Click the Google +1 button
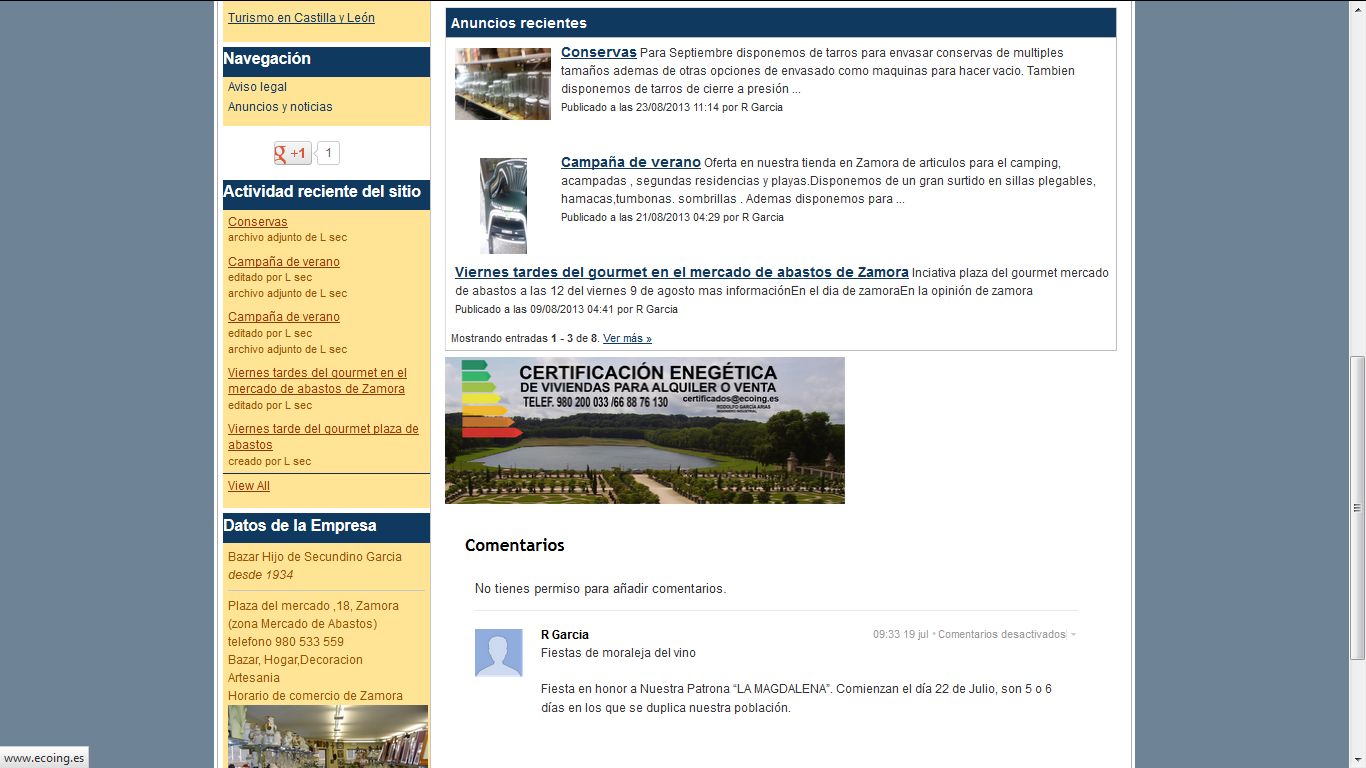This screenshot has height=768, width=1366. click(x=292, y=153)
